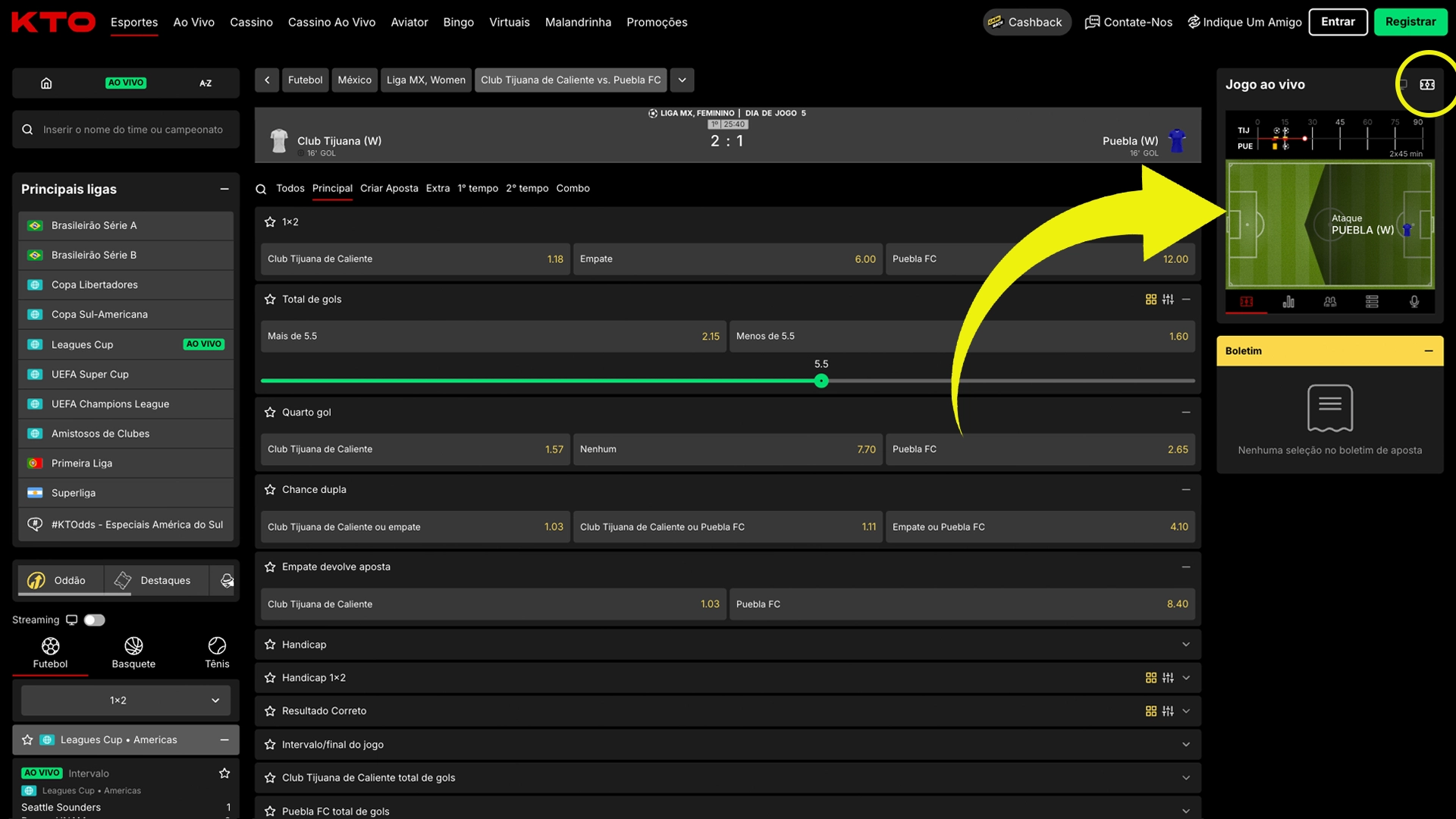Image resolution: width=1456 pixels, height=819 pixels.
Task: Bet on Mais de 5.5 at 2.15
Action: (x=493, y=337)
